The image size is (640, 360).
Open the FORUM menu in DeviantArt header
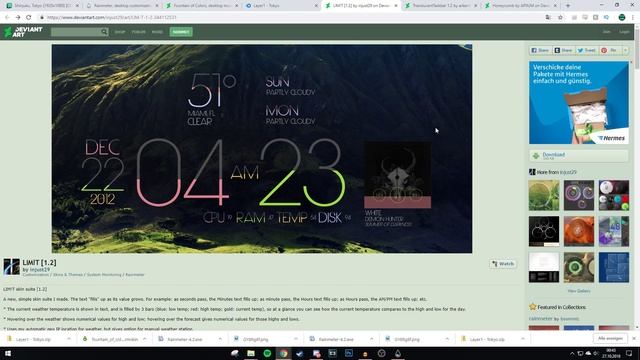tap(138, 32)
